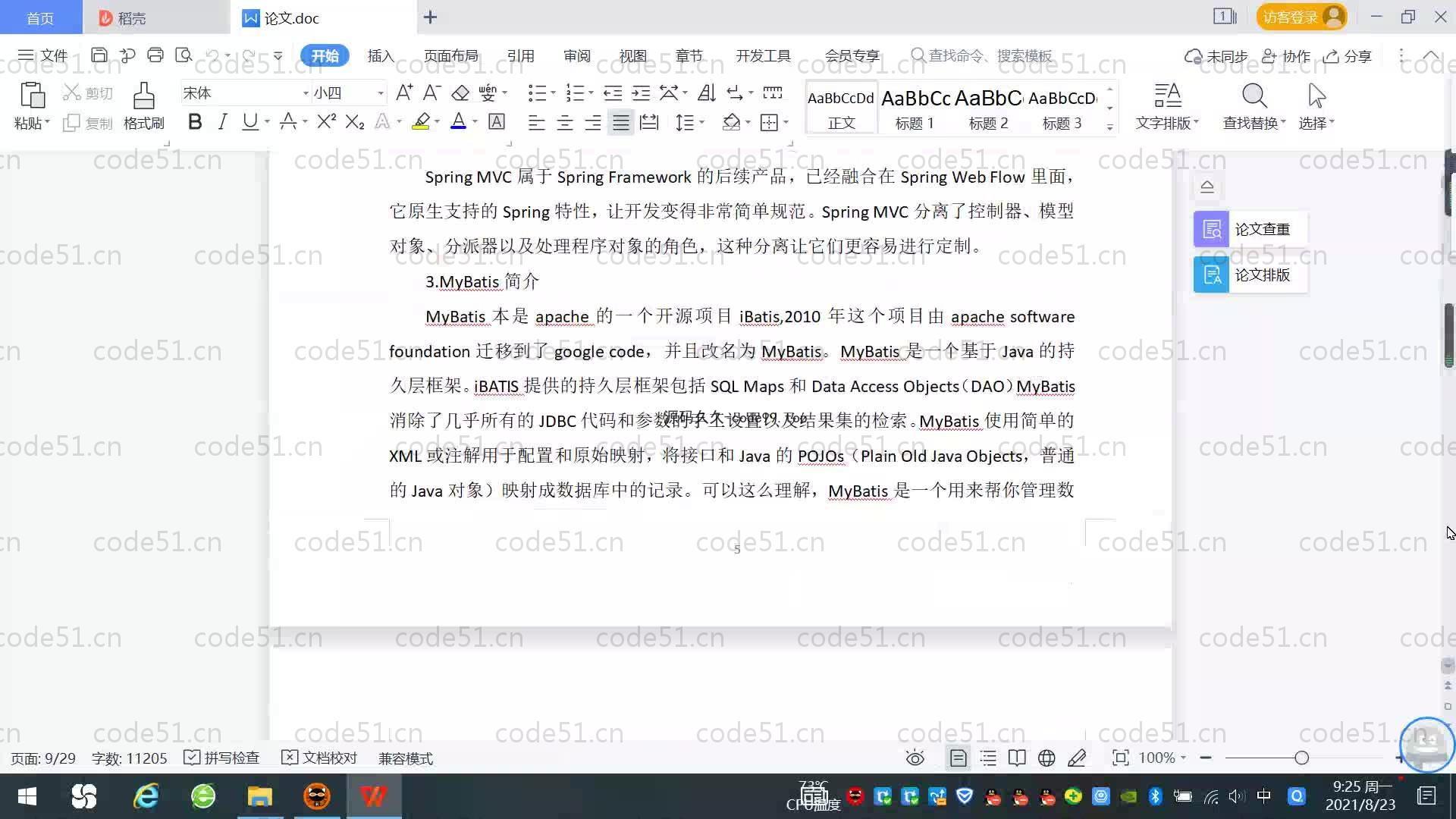Apply the 标题 1 heading style
Screen dimensions: 1456x819
coord(915,108)
